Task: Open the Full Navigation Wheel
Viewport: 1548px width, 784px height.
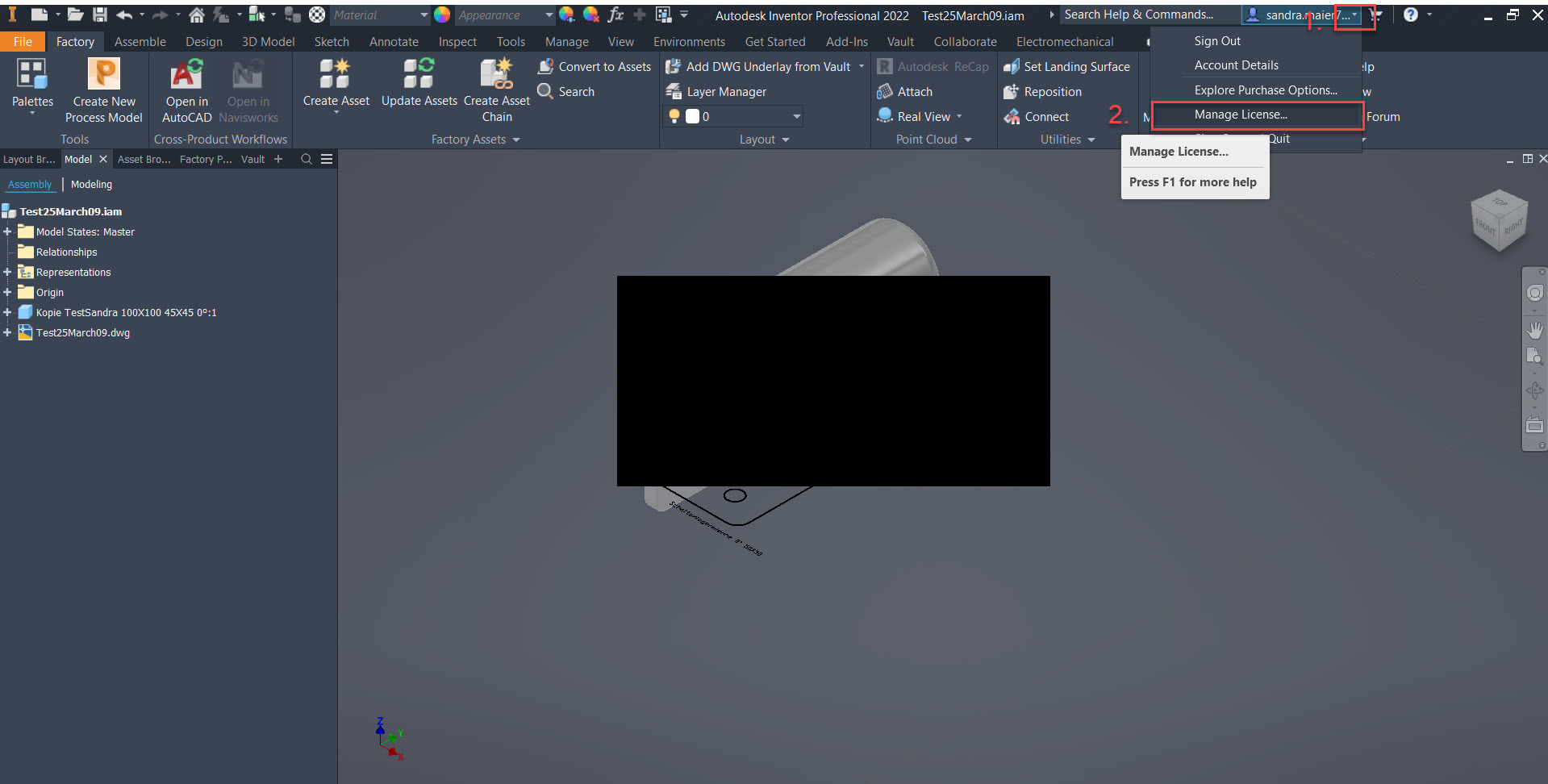Action: click(1534, 294)
